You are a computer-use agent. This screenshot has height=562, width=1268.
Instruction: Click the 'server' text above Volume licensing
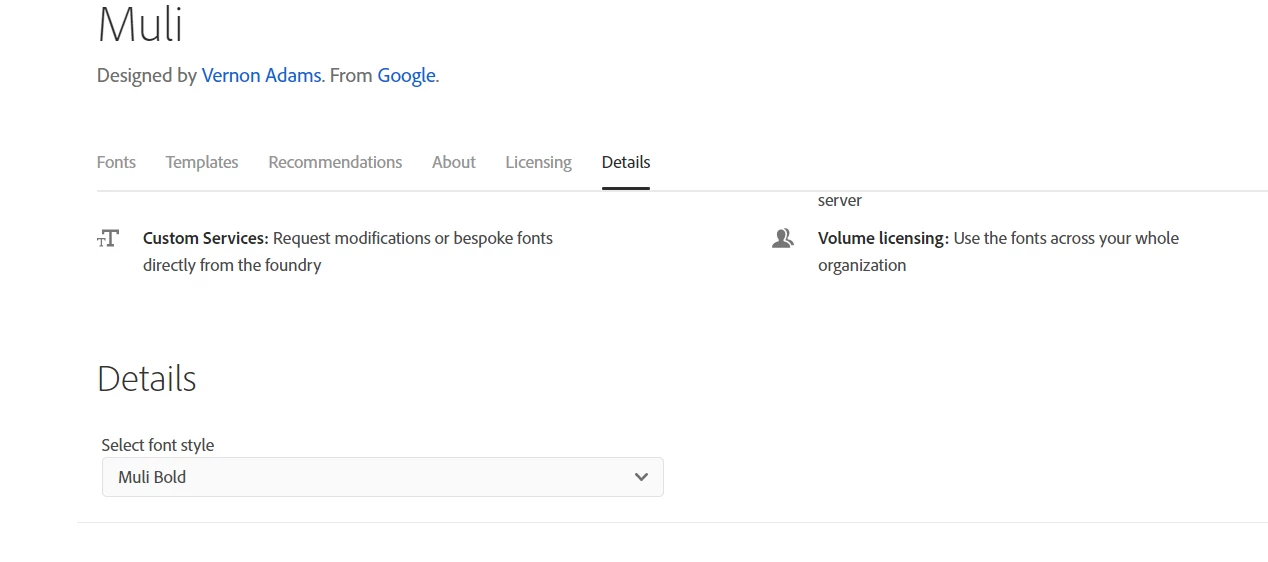tap(839, 200)
